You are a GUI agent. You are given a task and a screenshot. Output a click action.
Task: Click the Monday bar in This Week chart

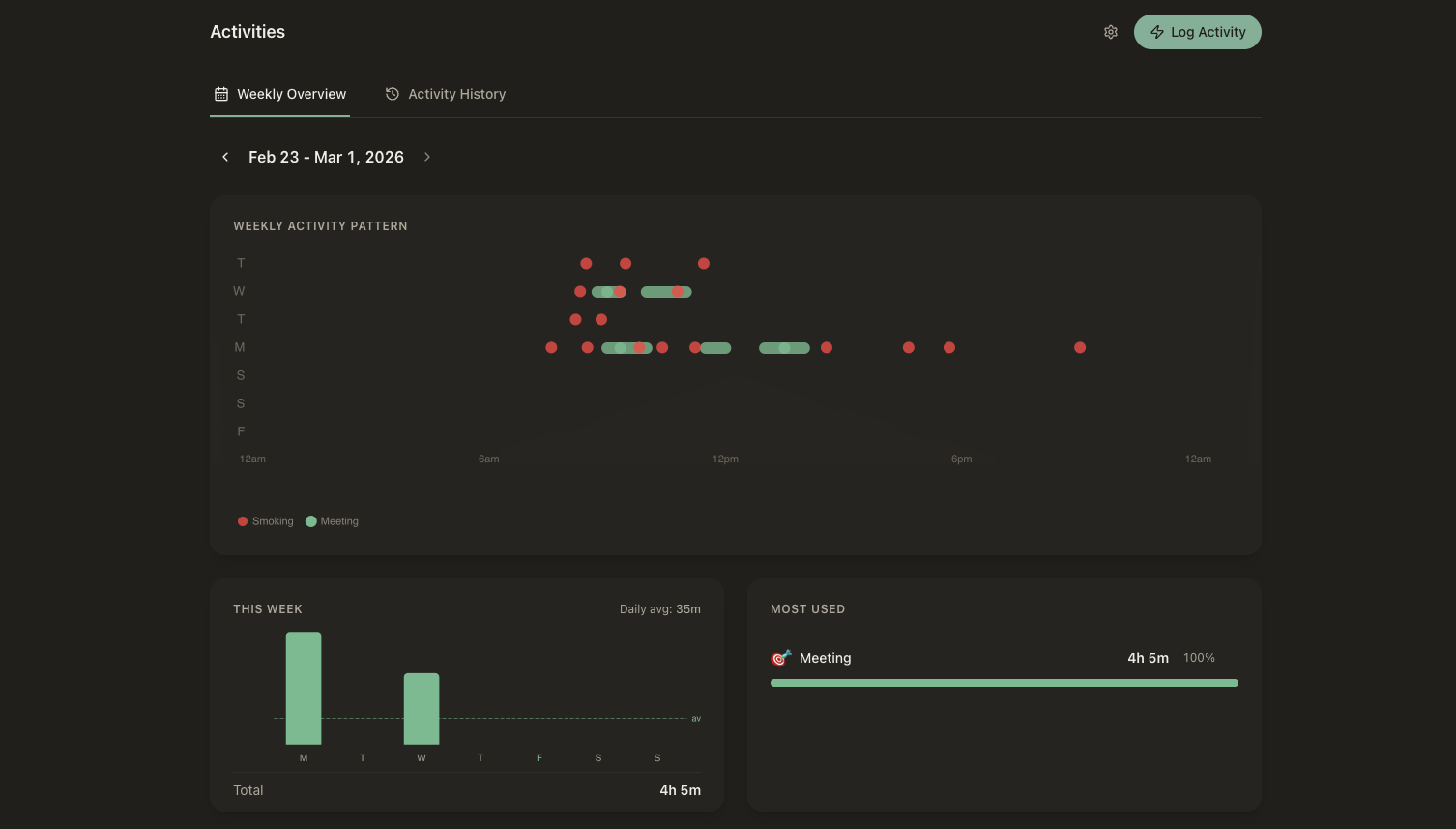click(304, 688)
